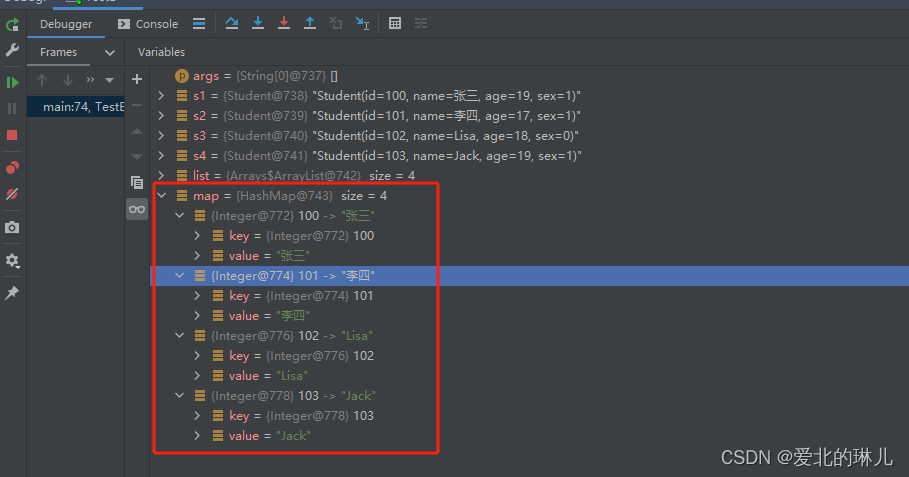Open the wrench settings icon in sidebar
The height and width of the screenshot is (477, 909).
(x=12, y=50)
